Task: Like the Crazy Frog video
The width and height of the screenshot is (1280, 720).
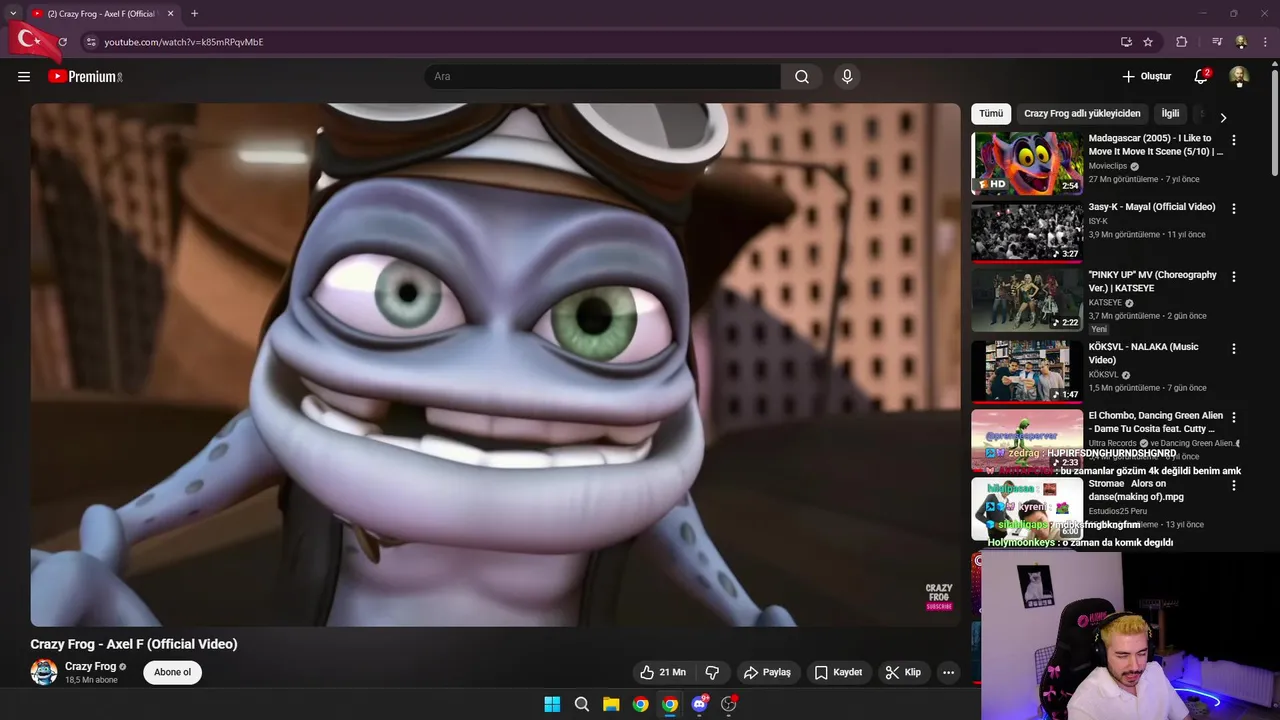Action: tap(663, 672)
